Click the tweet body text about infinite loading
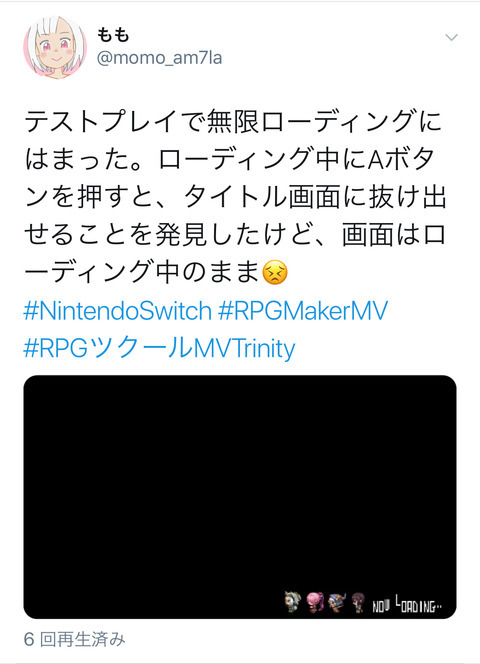The width and height of the screenshot is (480, 664). 235,196
